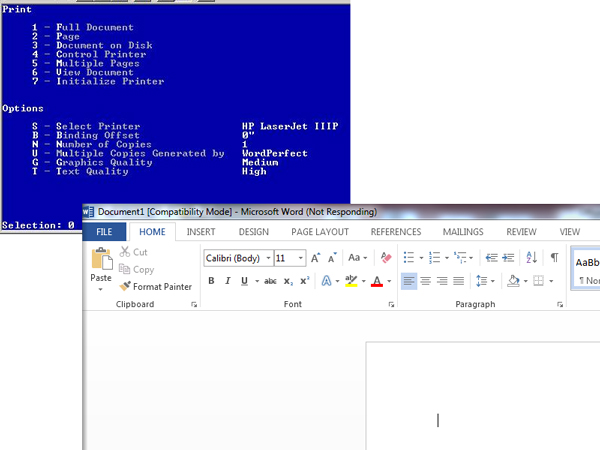Expand the Change Case Aa dropdown

(x=358, y=258)
